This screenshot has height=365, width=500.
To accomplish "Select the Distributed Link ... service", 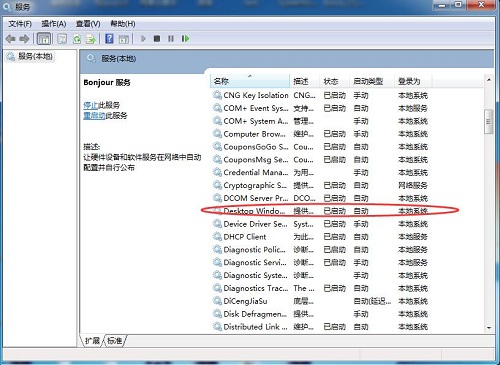I will click(x=320, y=327).
